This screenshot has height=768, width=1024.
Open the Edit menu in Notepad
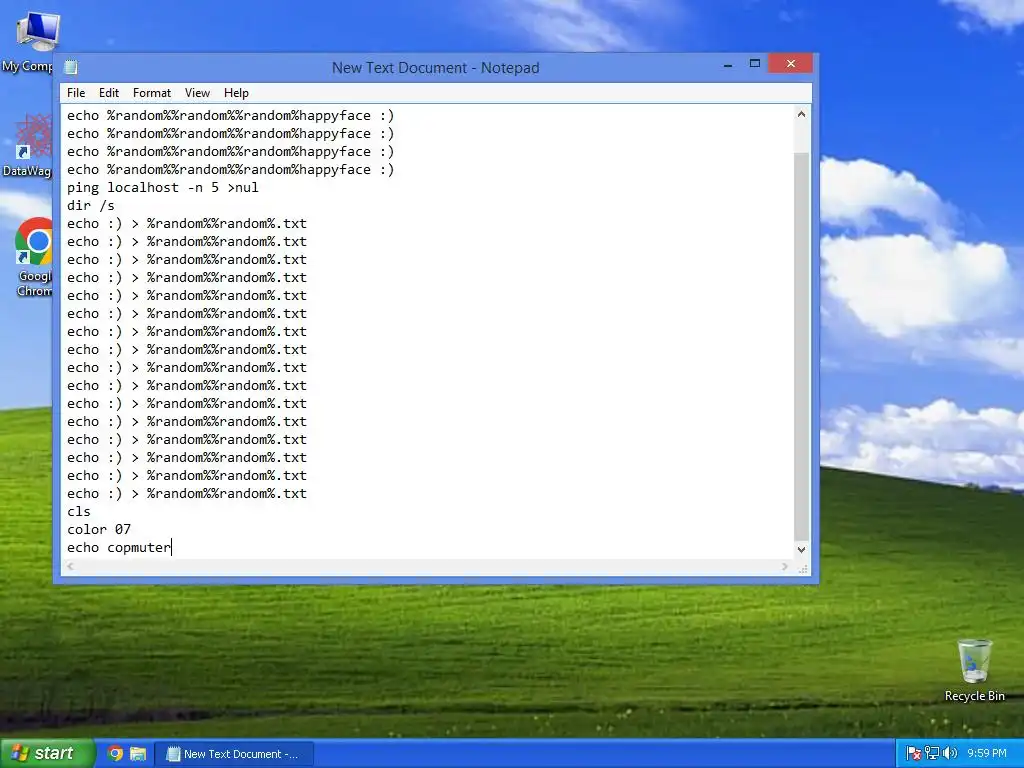pyautogui.click(x=108, y=93)
